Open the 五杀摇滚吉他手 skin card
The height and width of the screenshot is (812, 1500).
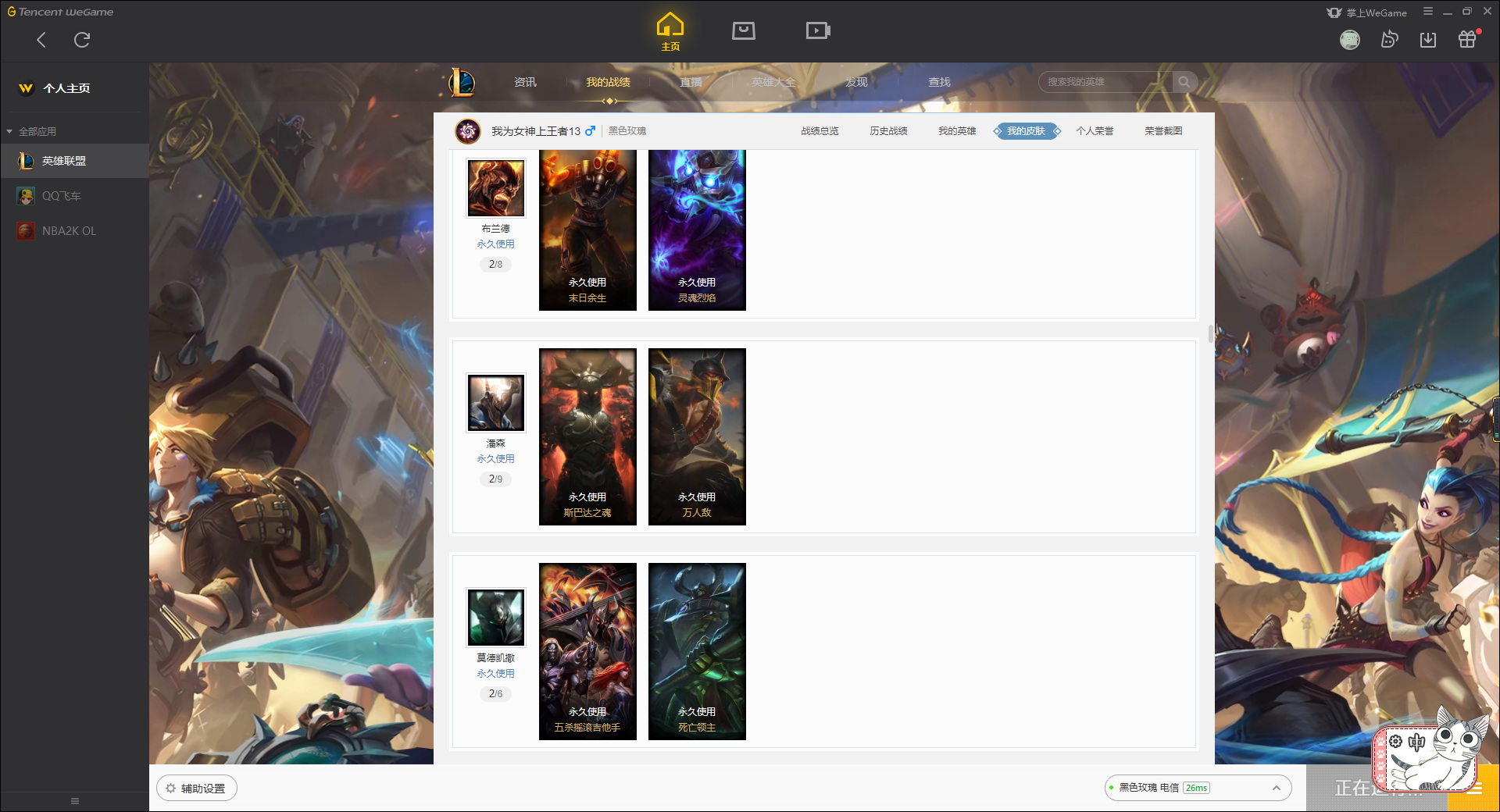pyautogui.click(x=587, y=651)
